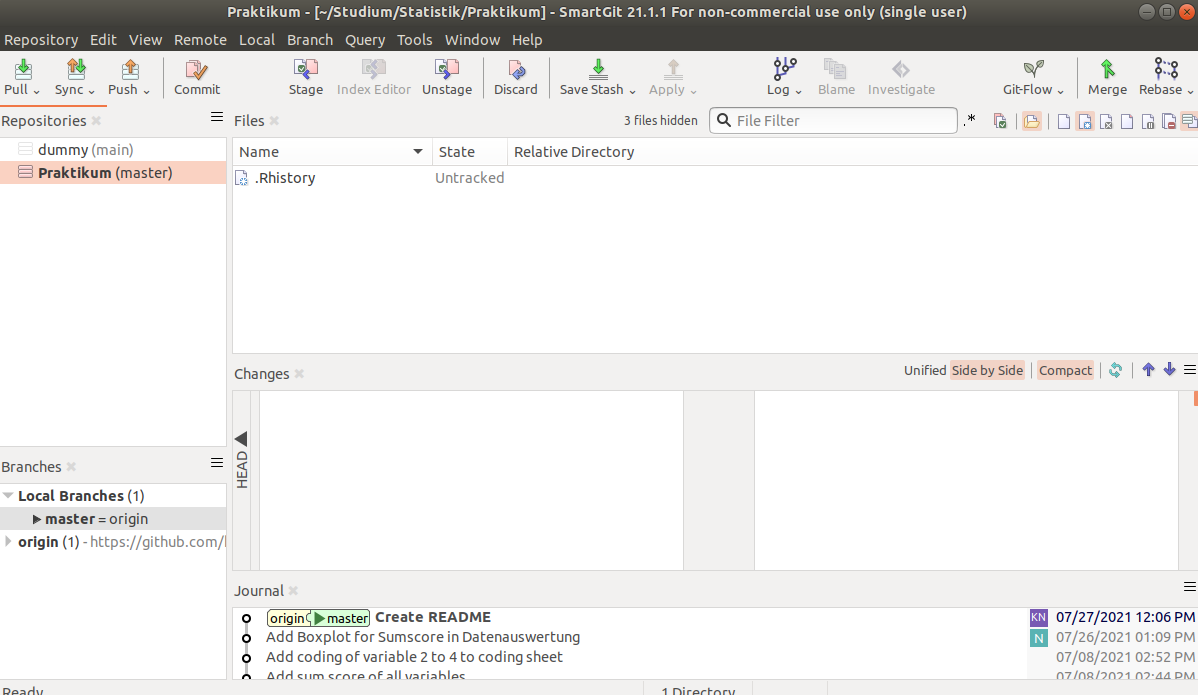The height and width of the screenshot is (695, 1198).
Task: Sort files by the State column header
Action: click(x=470, y=152)
